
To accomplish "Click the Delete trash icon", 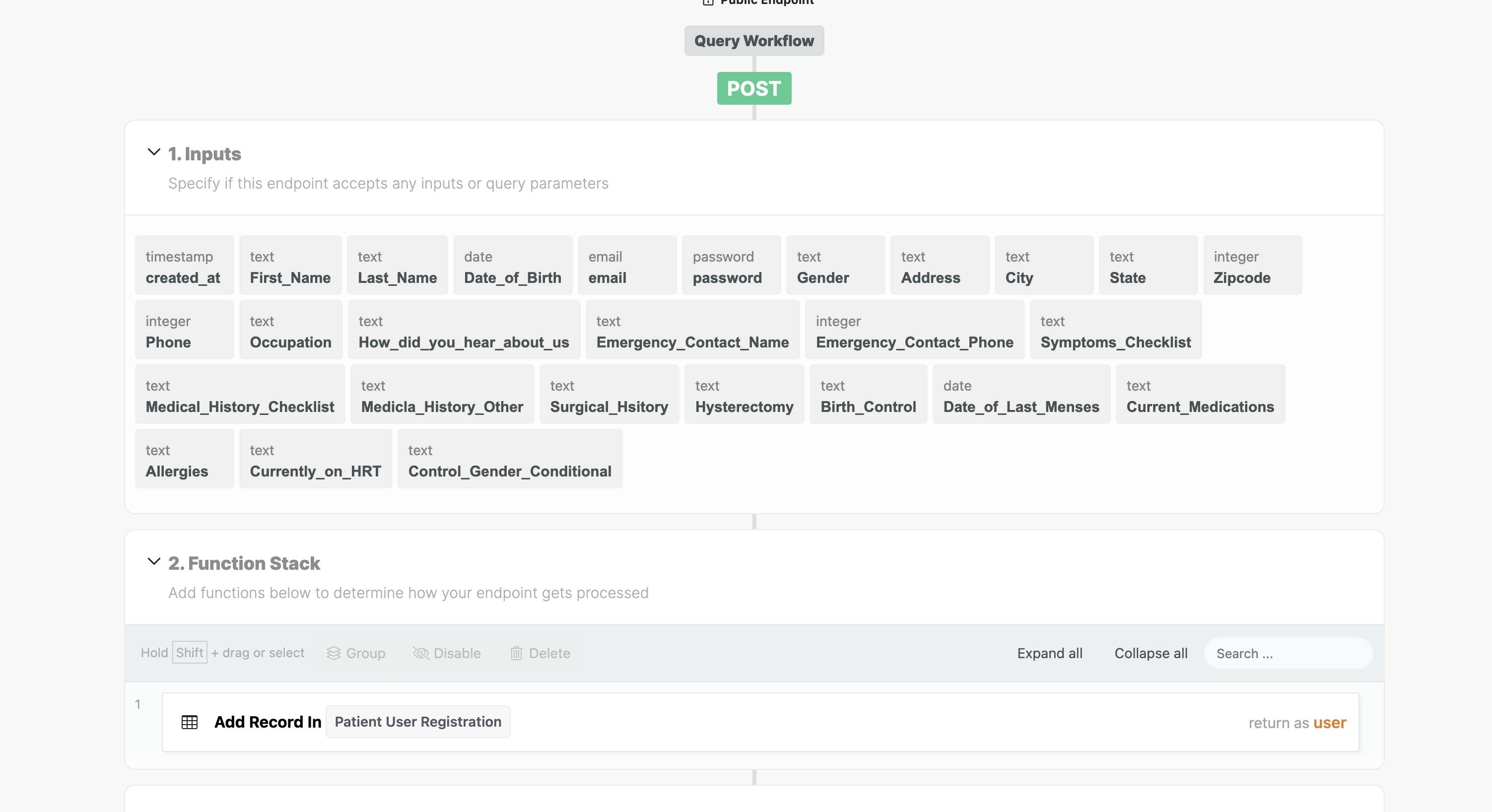I will [516, 653].
